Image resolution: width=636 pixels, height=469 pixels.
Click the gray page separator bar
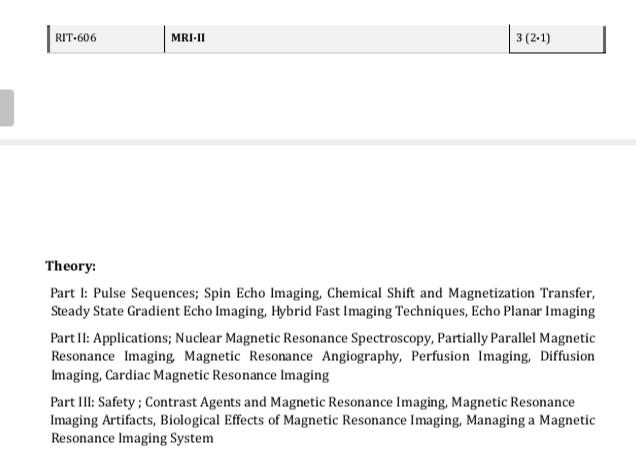coord(318,142)
